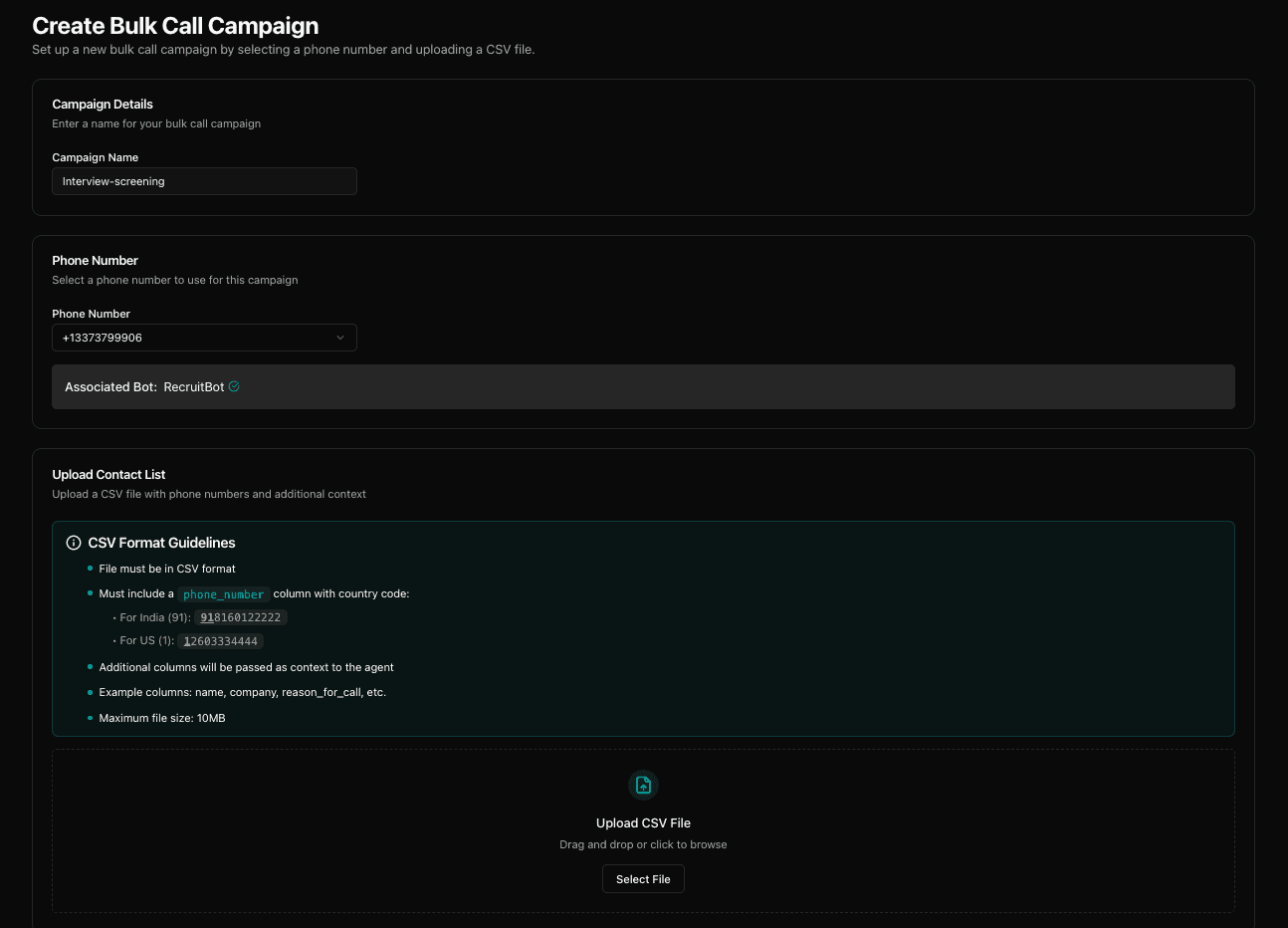Click the right-edge page scrollbar
This screenshot has height=928, width=1288.
tap(1282, 464)
